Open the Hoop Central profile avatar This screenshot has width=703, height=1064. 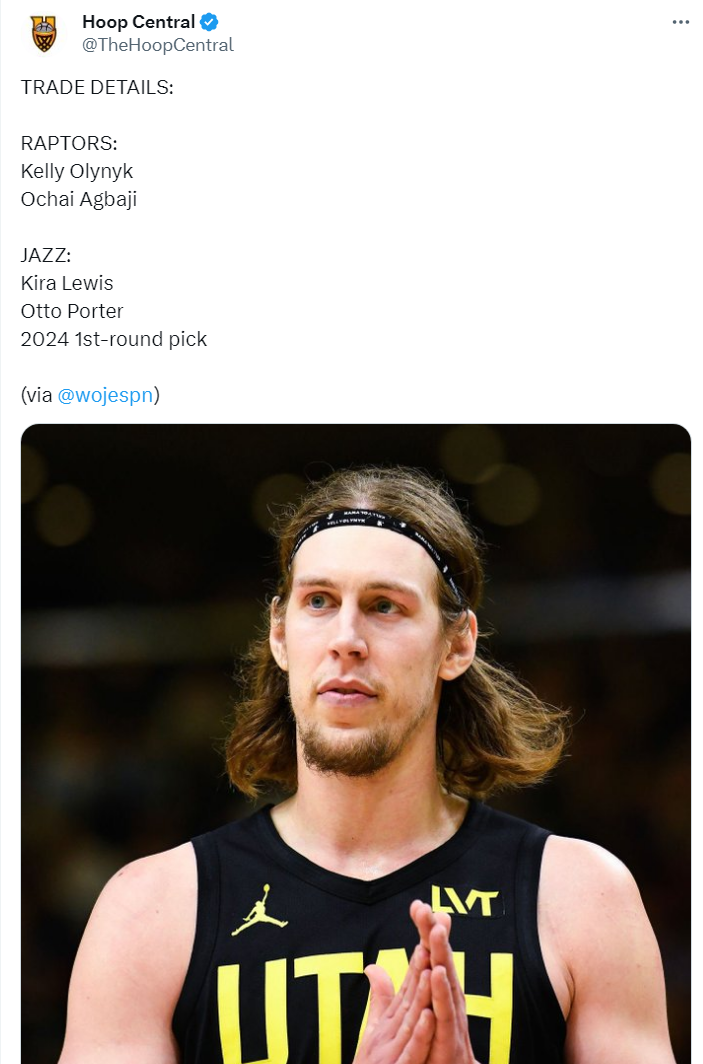coord(44,33)
